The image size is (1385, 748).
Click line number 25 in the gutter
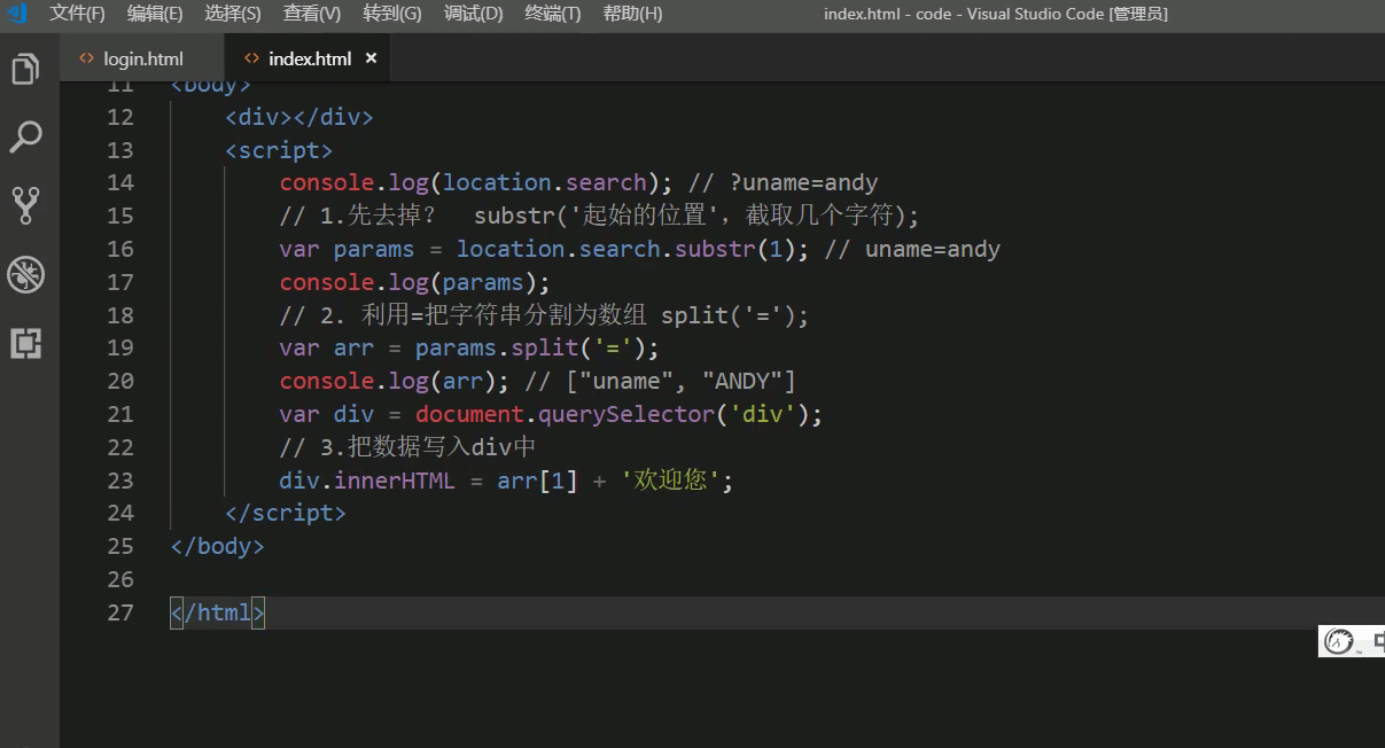pos(120,546)
